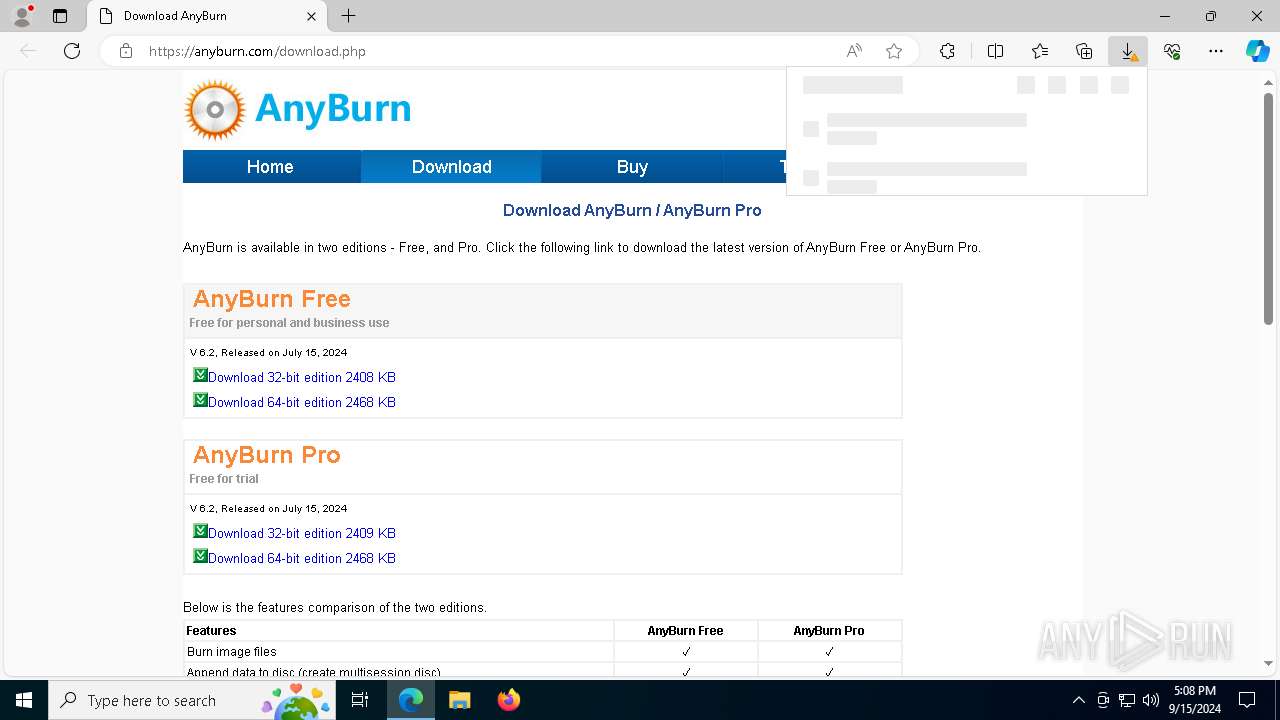Image resolution: width=1280 pixels, height=720 pixels.
Task: Click green download icon for Free 64-bit
Action: pos(200,400)
